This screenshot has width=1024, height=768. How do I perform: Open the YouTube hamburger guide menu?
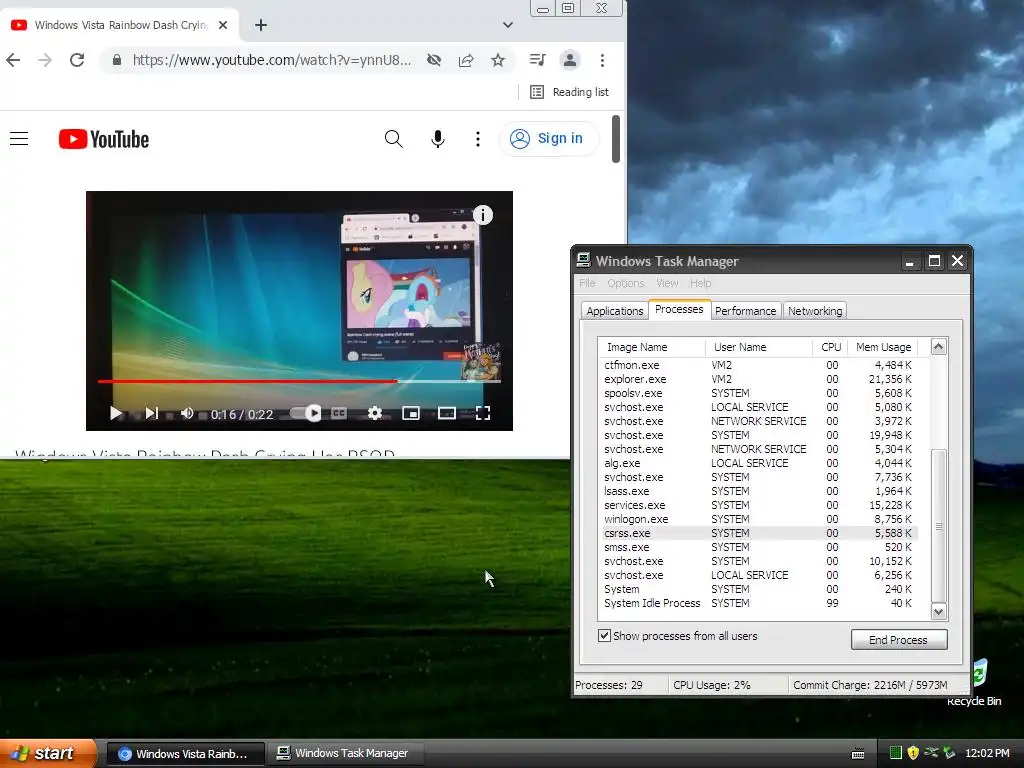[19, 138]
